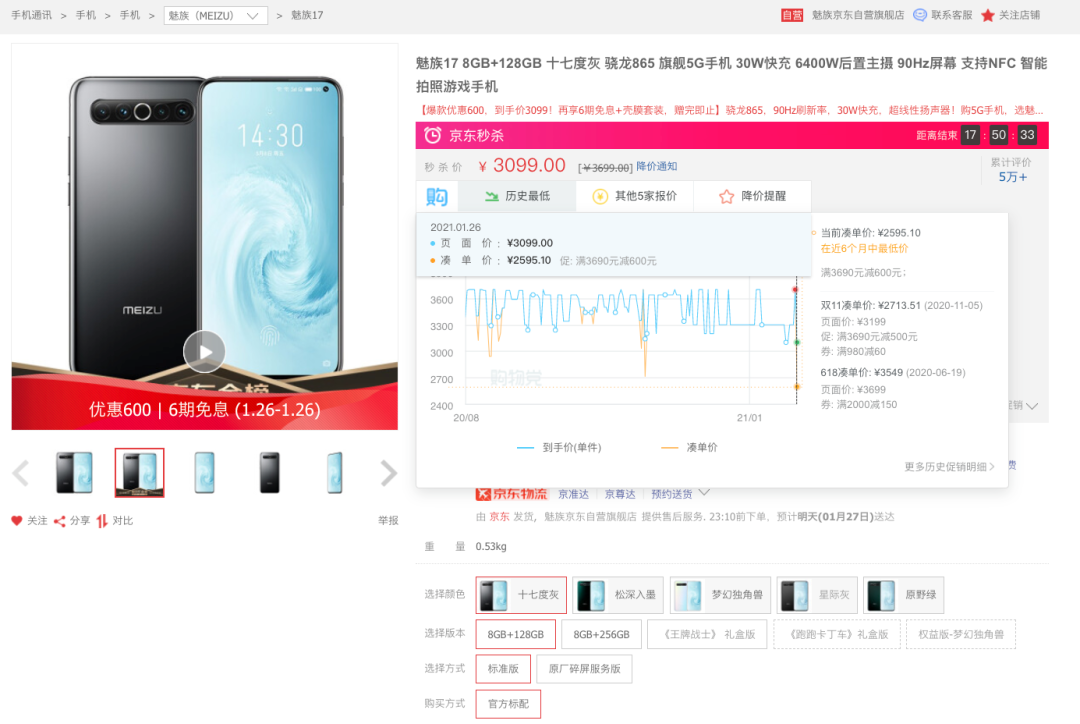Show next product thumbnails with right arrow
Viewport: 1080px width, 724px height.
pyautogui.click(x=388, y=473)
